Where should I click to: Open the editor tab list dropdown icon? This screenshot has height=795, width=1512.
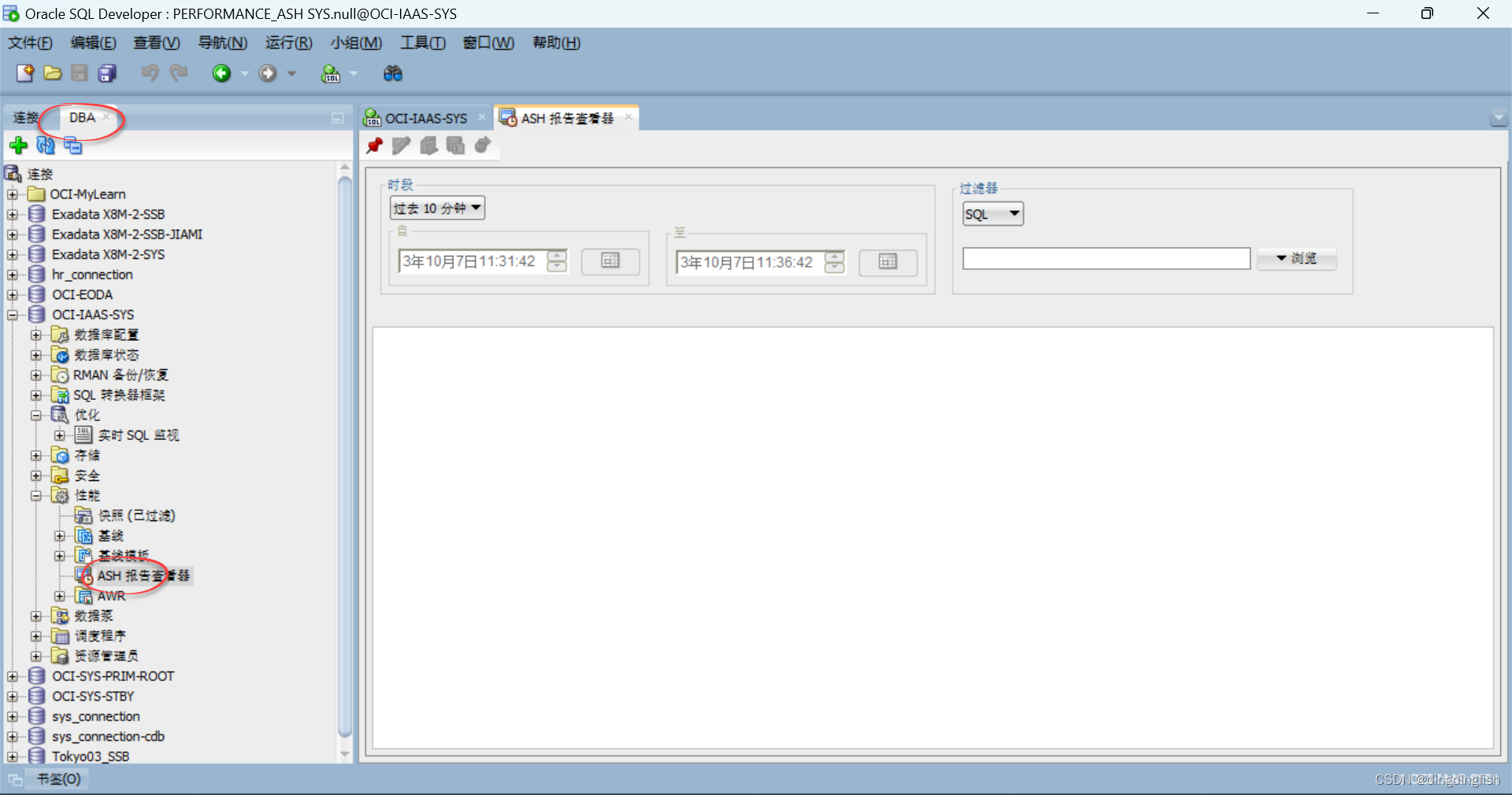pyautogui.click(x=1499, y=119)
